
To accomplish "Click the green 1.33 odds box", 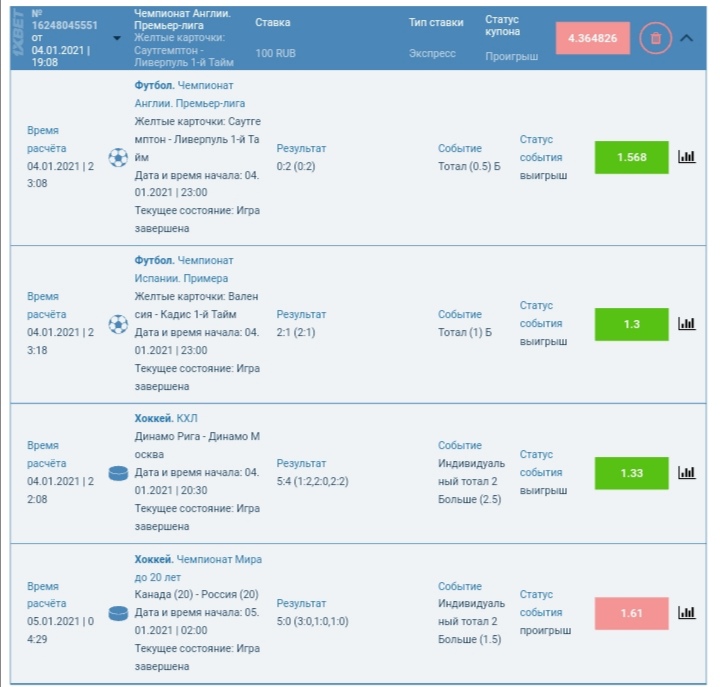I will coord(632,473).
